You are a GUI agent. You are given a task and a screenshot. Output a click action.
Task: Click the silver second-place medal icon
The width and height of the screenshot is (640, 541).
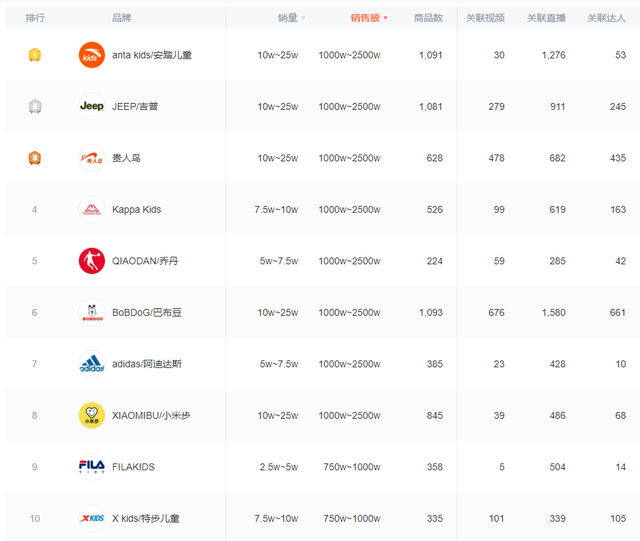35,107
